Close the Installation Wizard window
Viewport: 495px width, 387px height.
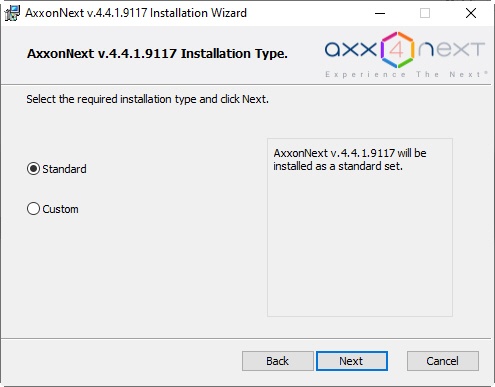(x=471, y=13)
